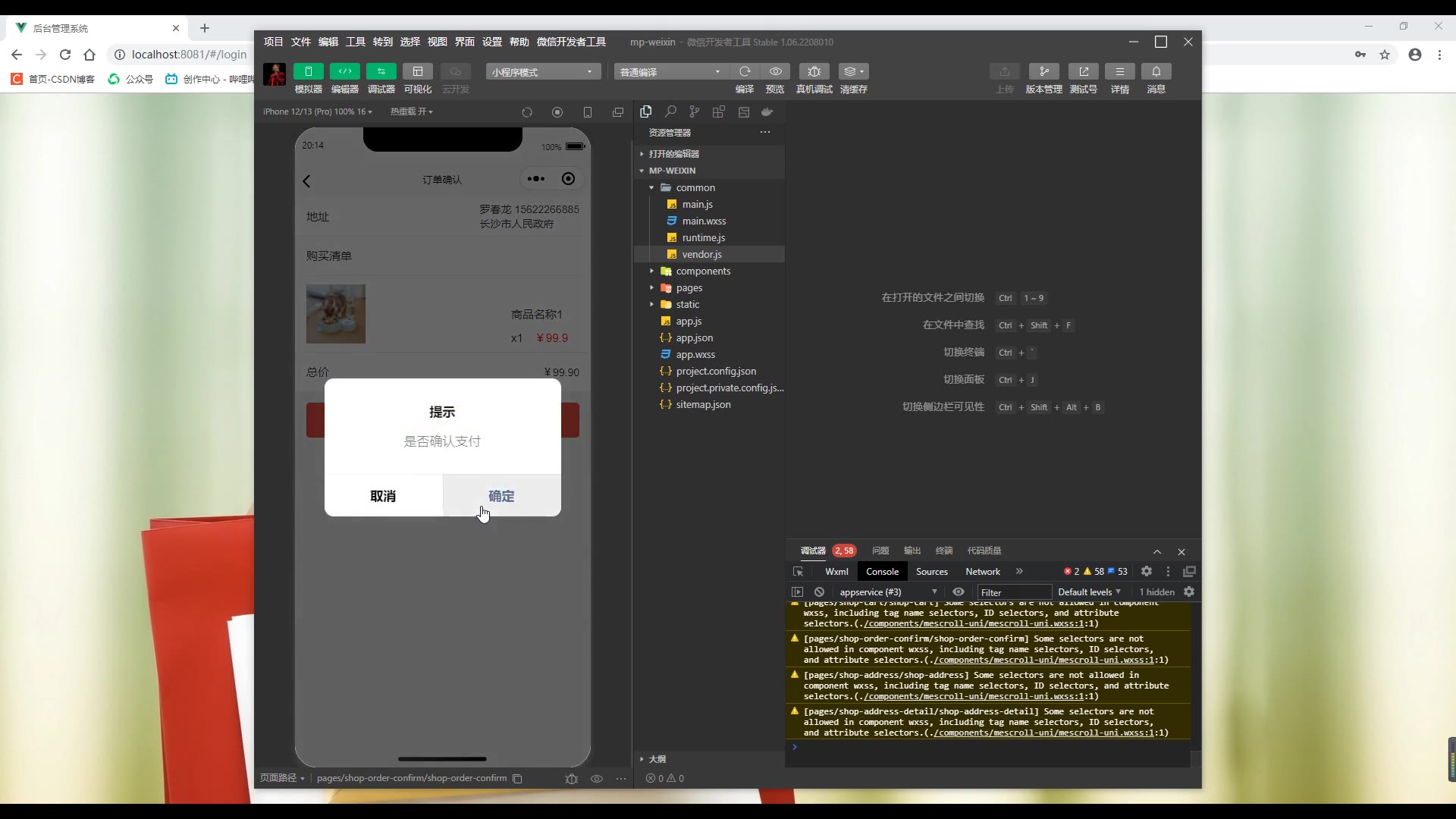Expand the 打开的编辑器 section

[x=709, y=154]
